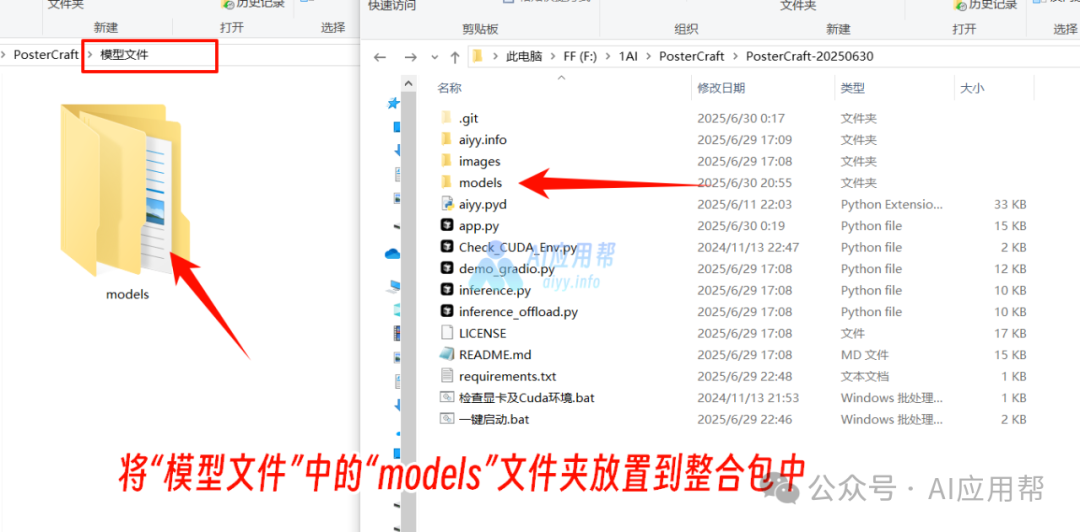Image resolution: width=1080 pixels, height=532 pixels.
Task: Click the folder icon in the address bar
Action: [479, 57]
